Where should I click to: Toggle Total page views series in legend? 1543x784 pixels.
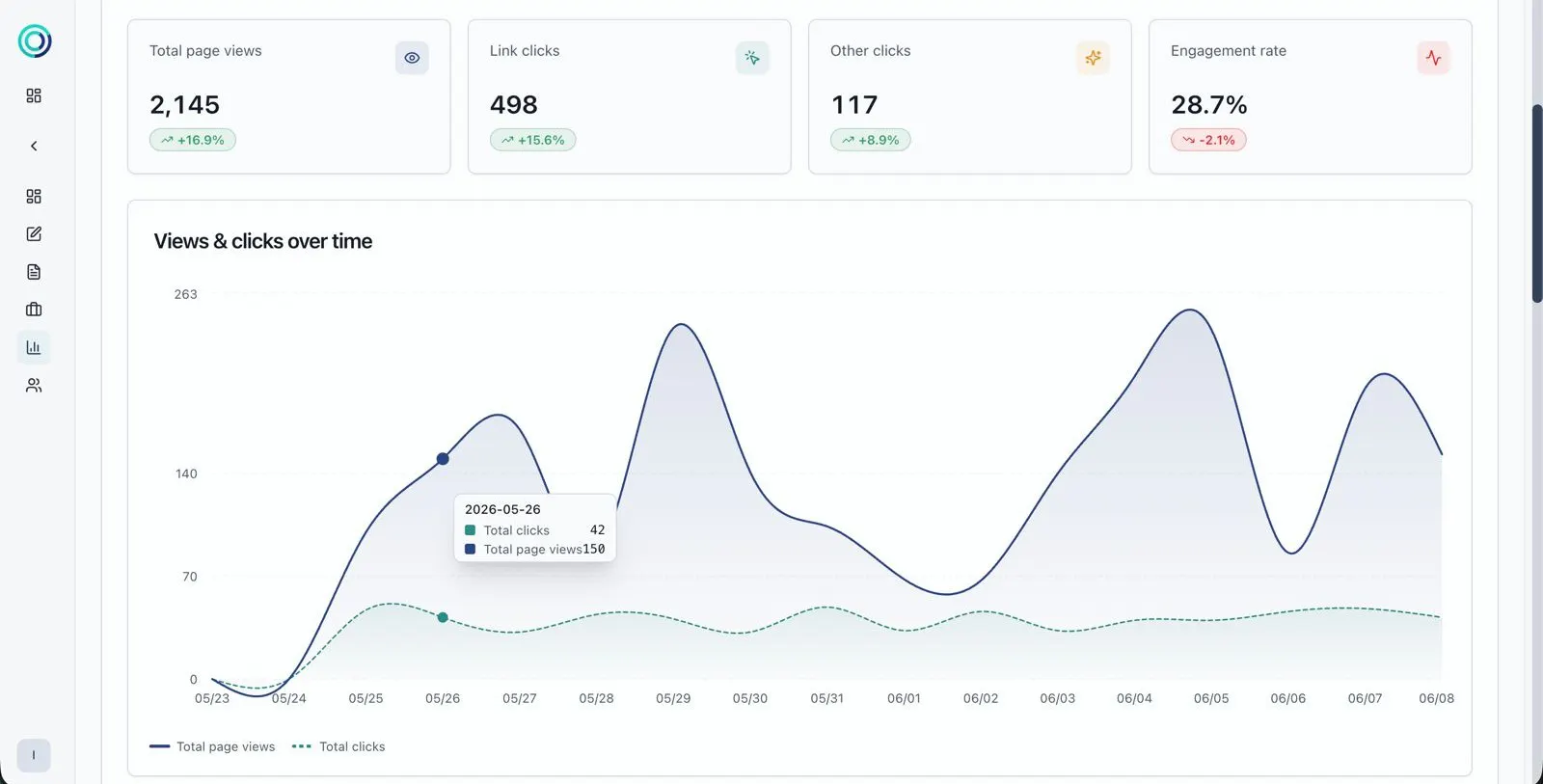[212, 746]
